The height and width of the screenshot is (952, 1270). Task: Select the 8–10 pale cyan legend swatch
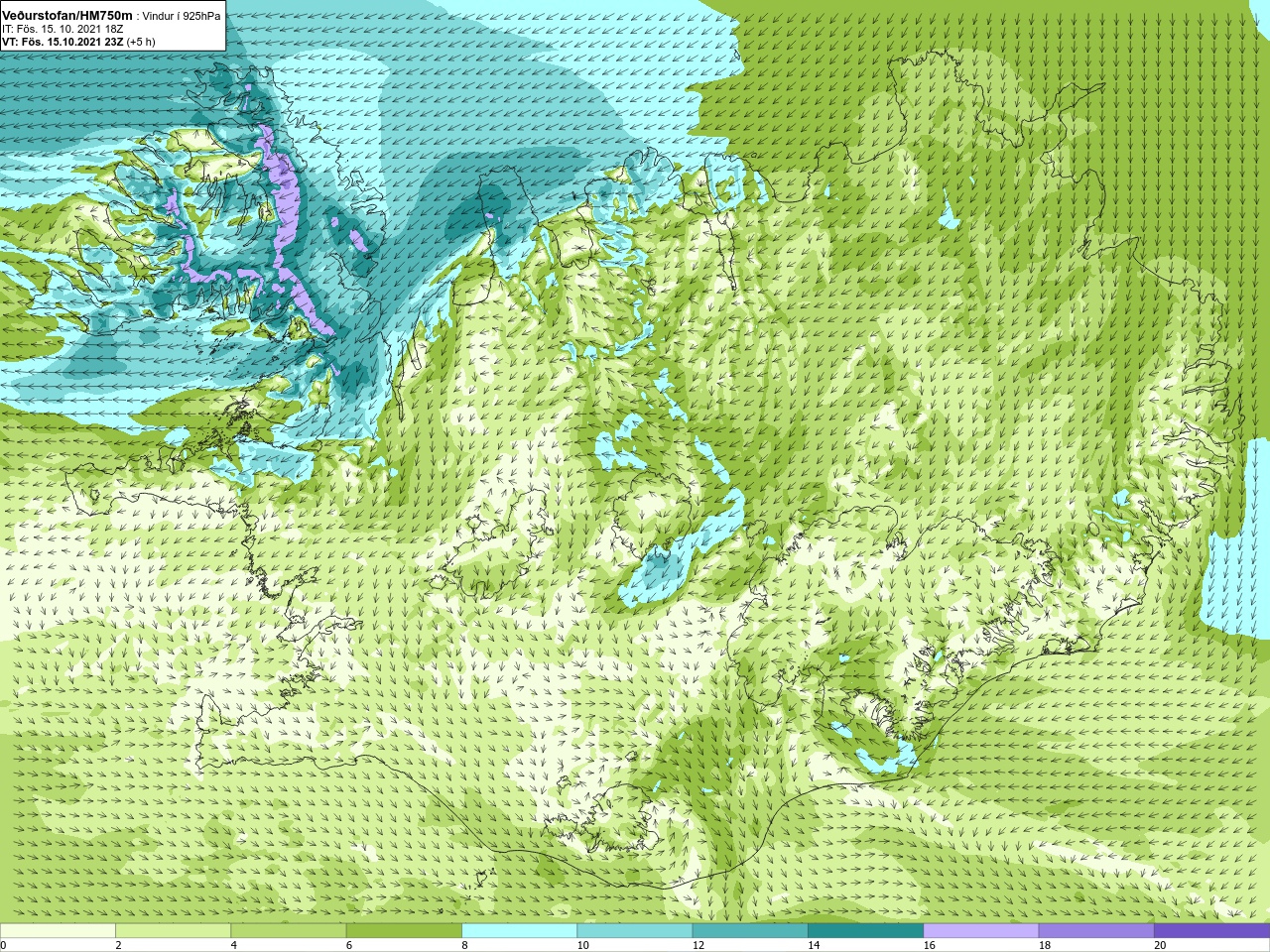coord(520,931)
